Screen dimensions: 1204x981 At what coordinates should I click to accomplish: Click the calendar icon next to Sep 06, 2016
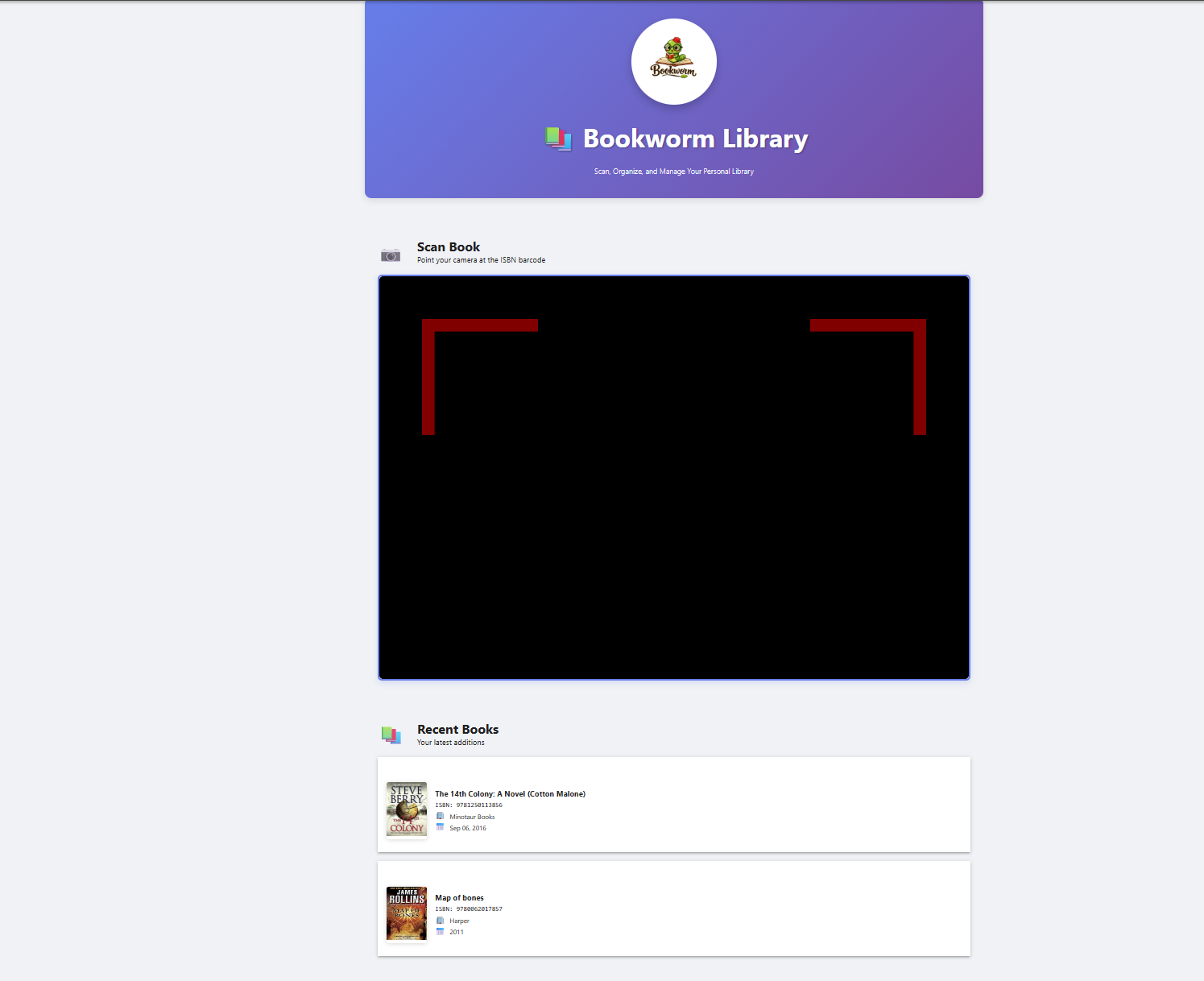click(x=440, y=826)
